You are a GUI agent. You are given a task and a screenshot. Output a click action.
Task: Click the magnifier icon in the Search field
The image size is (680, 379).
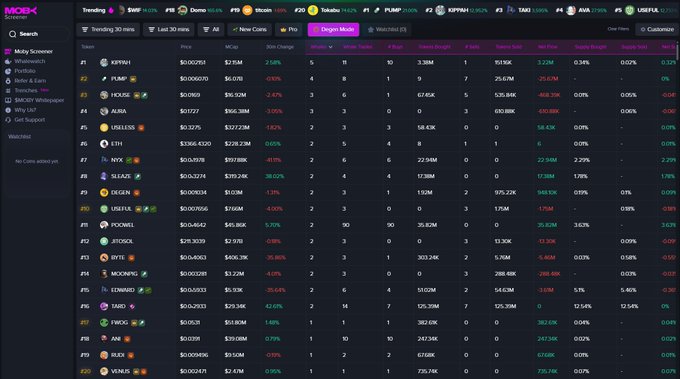coord(13,34)
